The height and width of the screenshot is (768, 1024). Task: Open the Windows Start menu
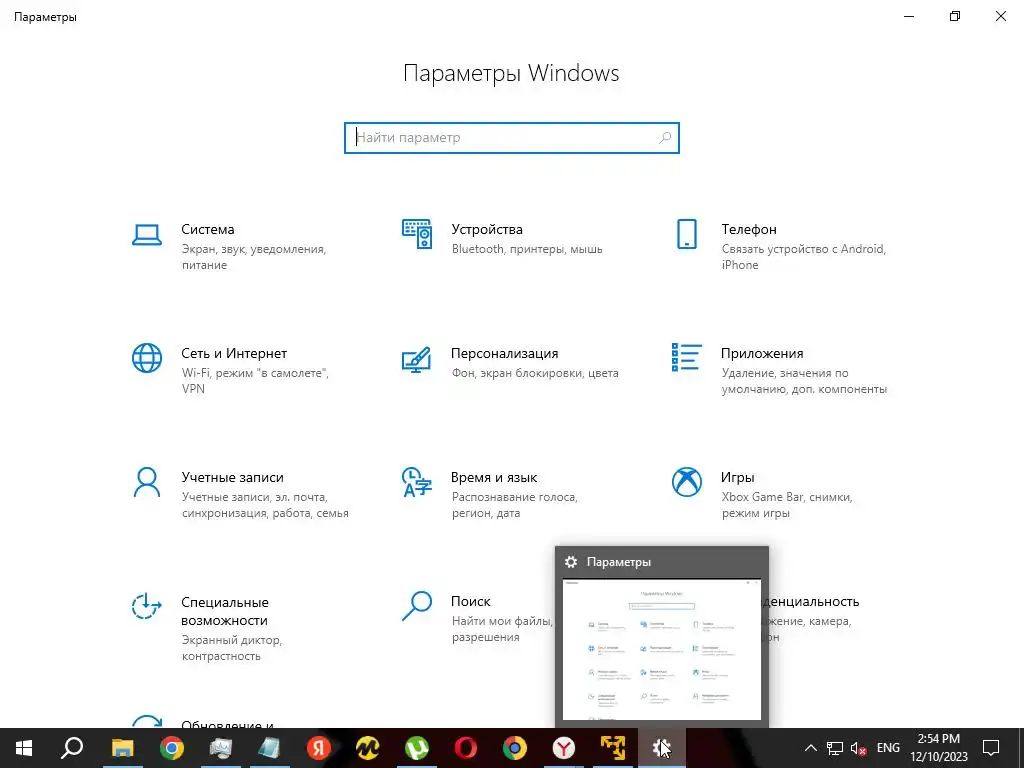(24, 748)
